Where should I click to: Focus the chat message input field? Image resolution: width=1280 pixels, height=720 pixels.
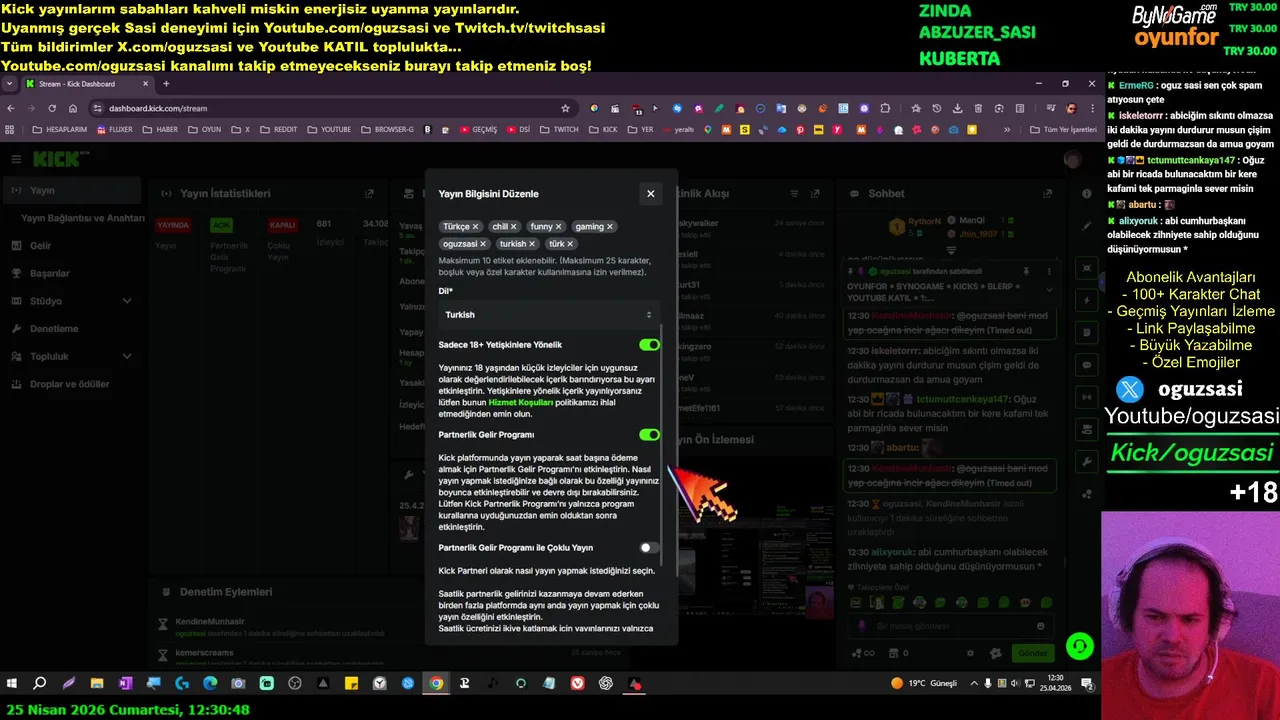pos(950,626)
